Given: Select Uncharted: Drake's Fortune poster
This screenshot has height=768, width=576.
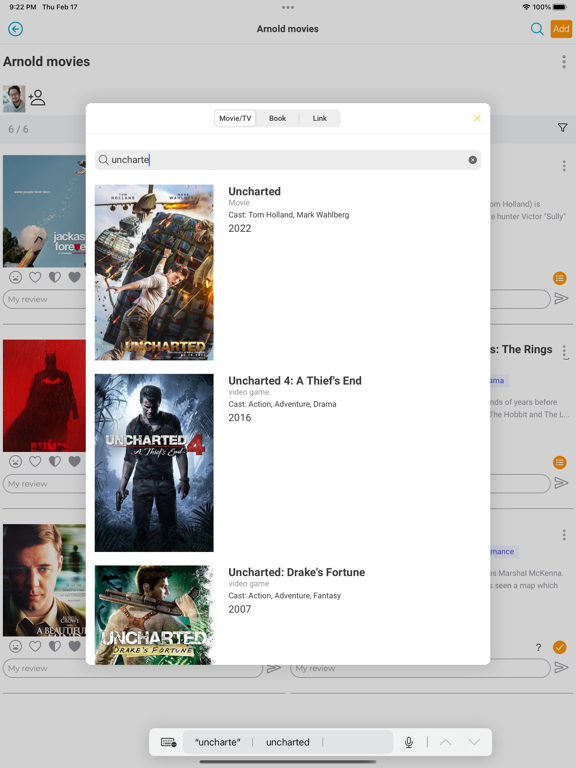Looking at the screenshot, I should point(154,615).
